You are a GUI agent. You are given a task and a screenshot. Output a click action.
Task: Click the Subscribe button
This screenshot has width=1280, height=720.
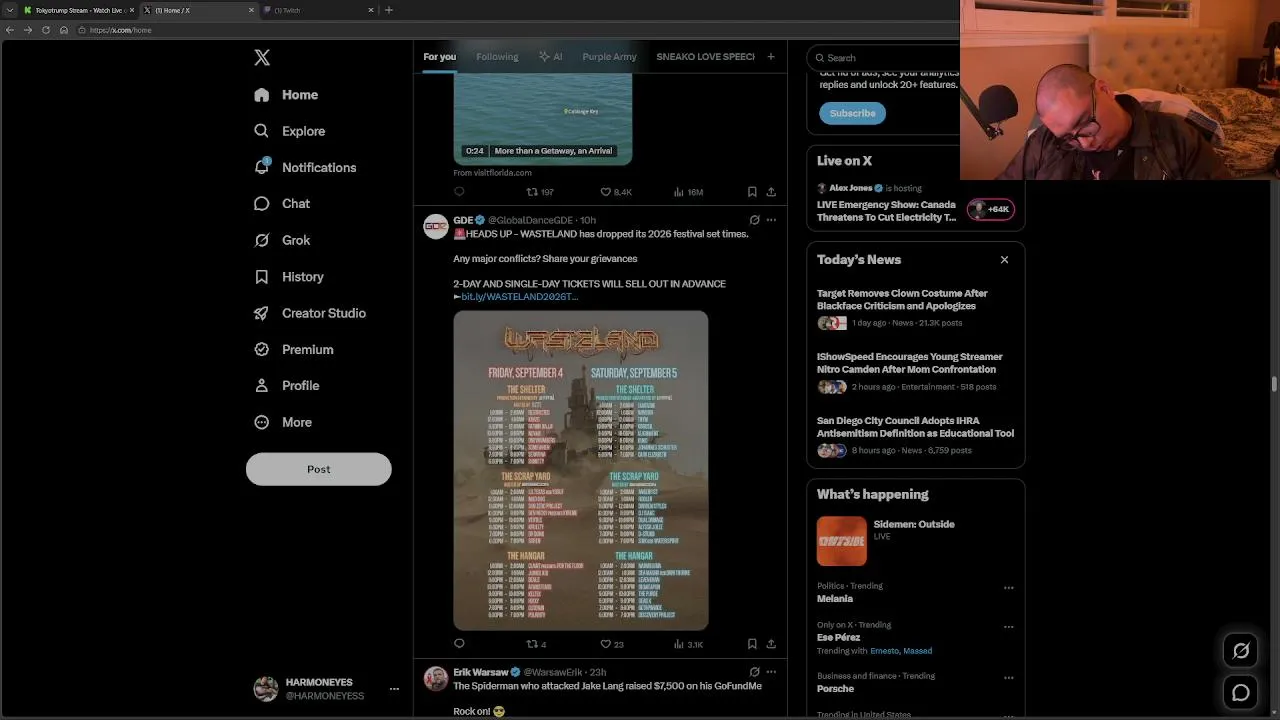coord(852,113)
